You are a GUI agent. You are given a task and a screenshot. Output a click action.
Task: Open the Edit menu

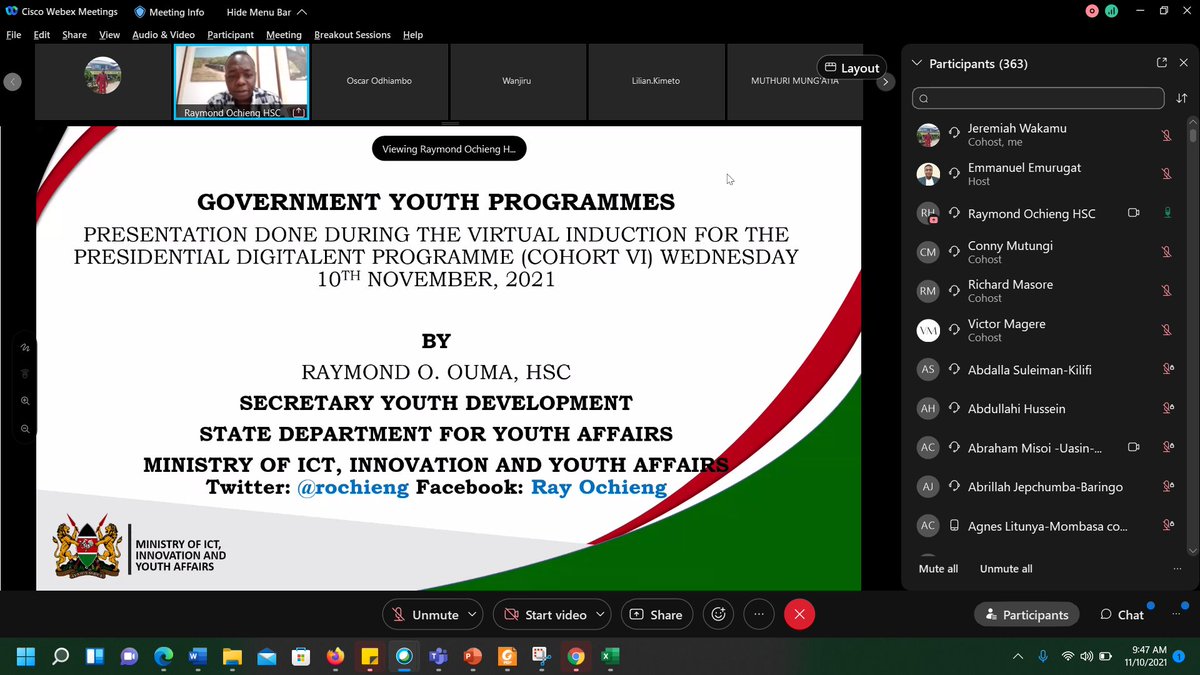pos(42,34)
